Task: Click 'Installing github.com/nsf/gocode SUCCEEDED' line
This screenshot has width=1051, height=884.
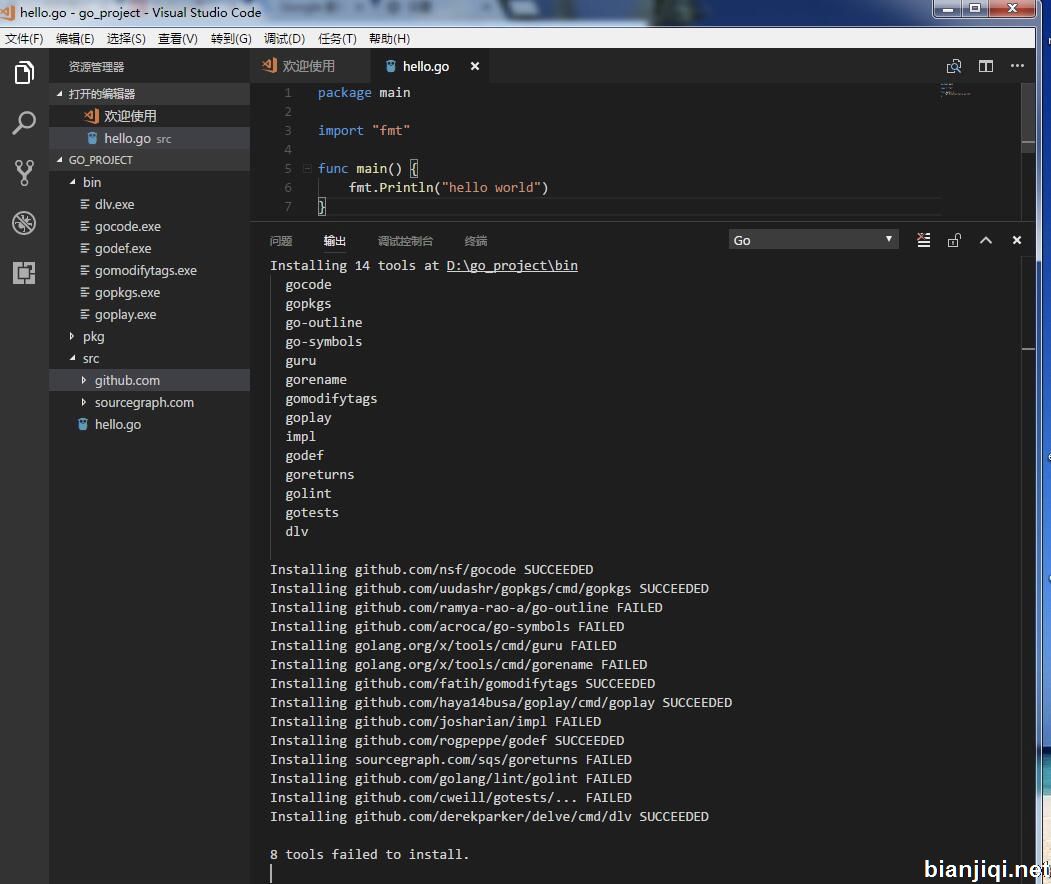Action: [432, 569]
